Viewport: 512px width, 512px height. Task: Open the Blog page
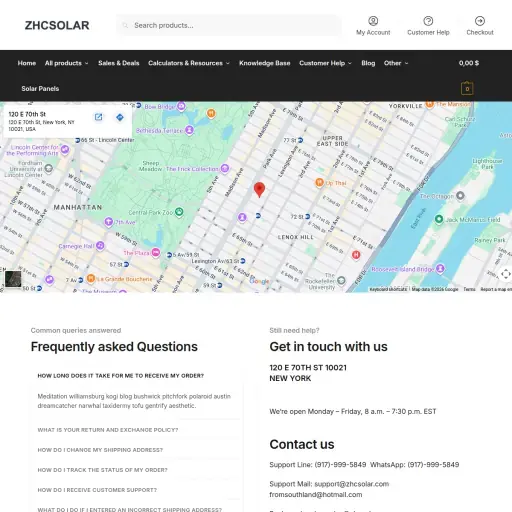[368, 63]
